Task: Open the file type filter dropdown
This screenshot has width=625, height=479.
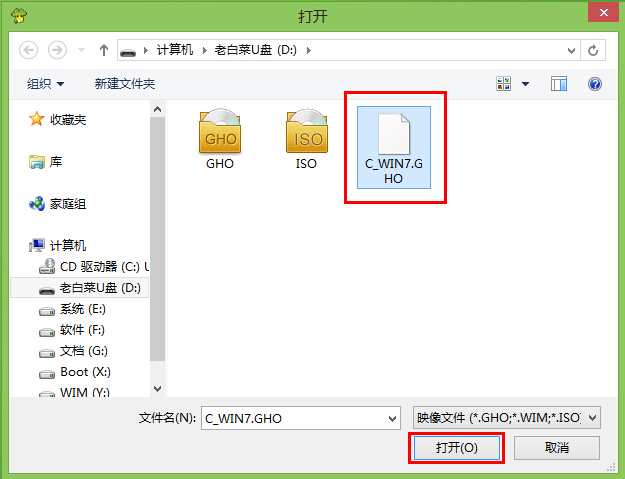Action: [507, 418]
